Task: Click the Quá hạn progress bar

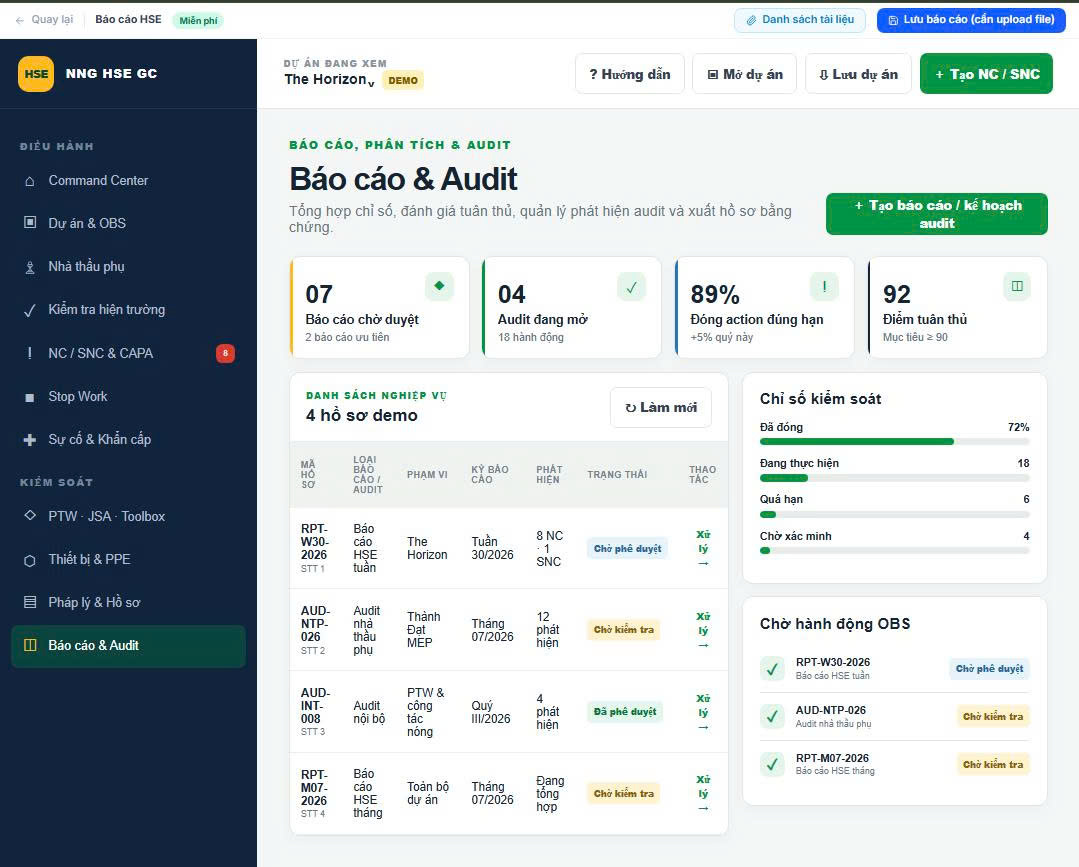Action: (895, 515)
